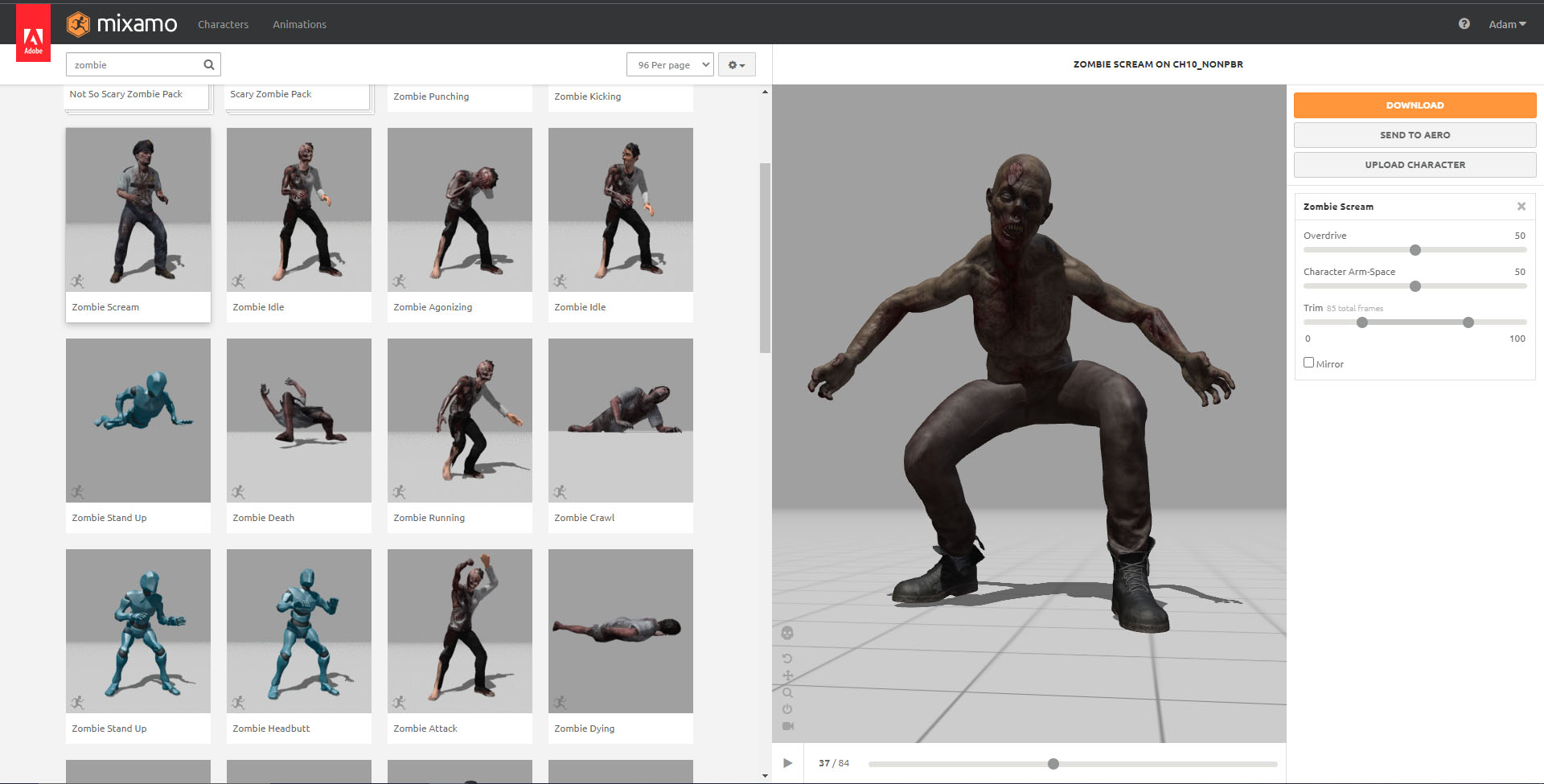Click the reset rotation arrow in the viewer
The image size is (1544, 784).
[x=787, y=658]
